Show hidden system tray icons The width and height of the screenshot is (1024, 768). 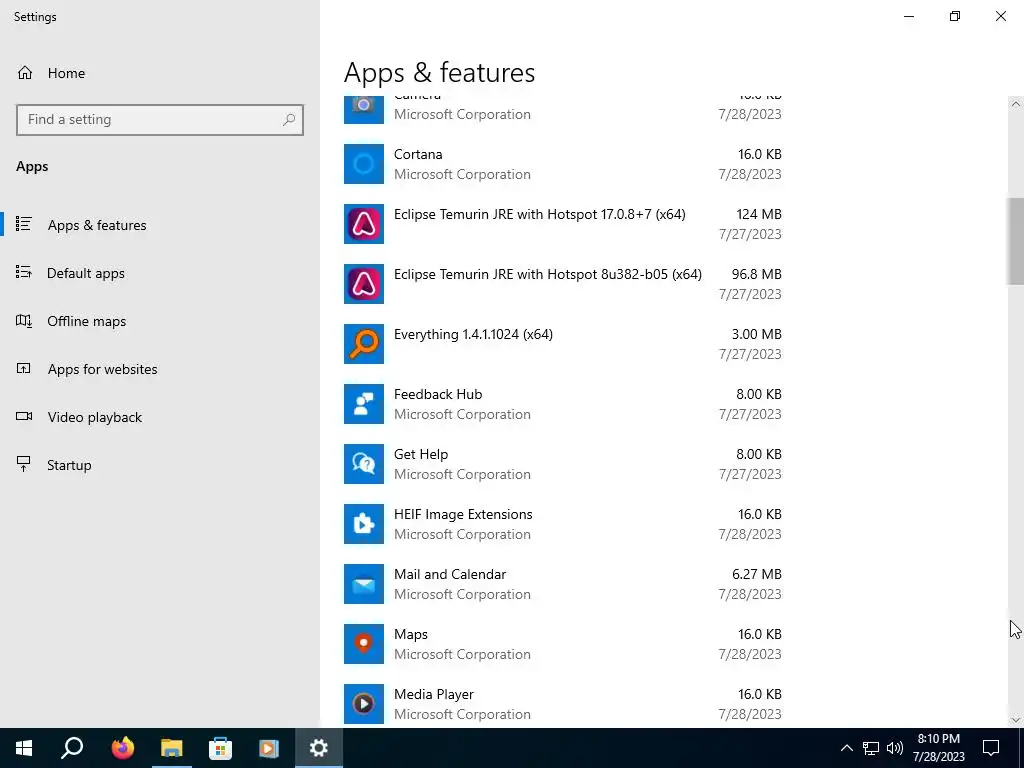[846, 748]
